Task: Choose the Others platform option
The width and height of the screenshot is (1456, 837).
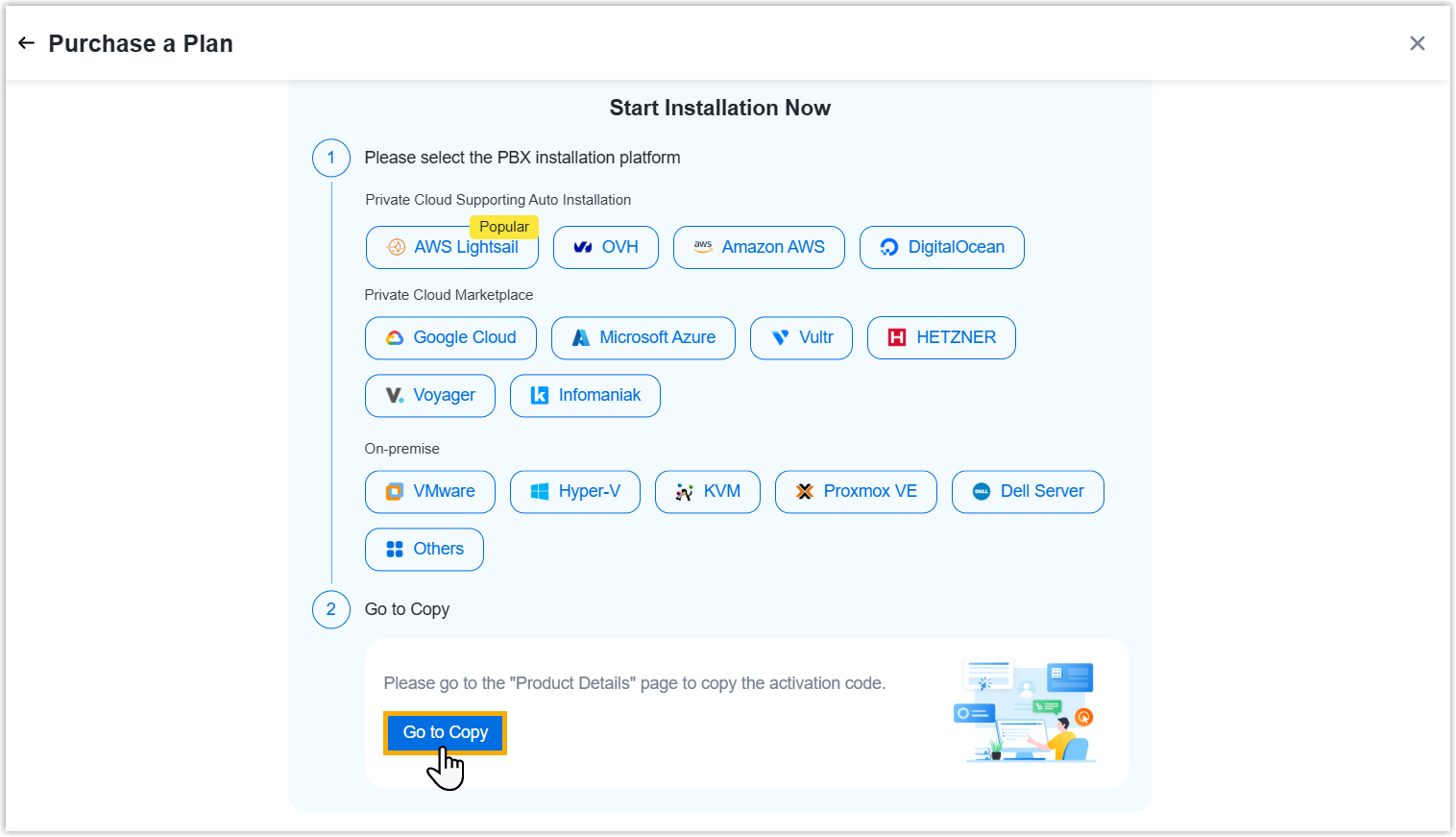Action: (x=424, y=550)
